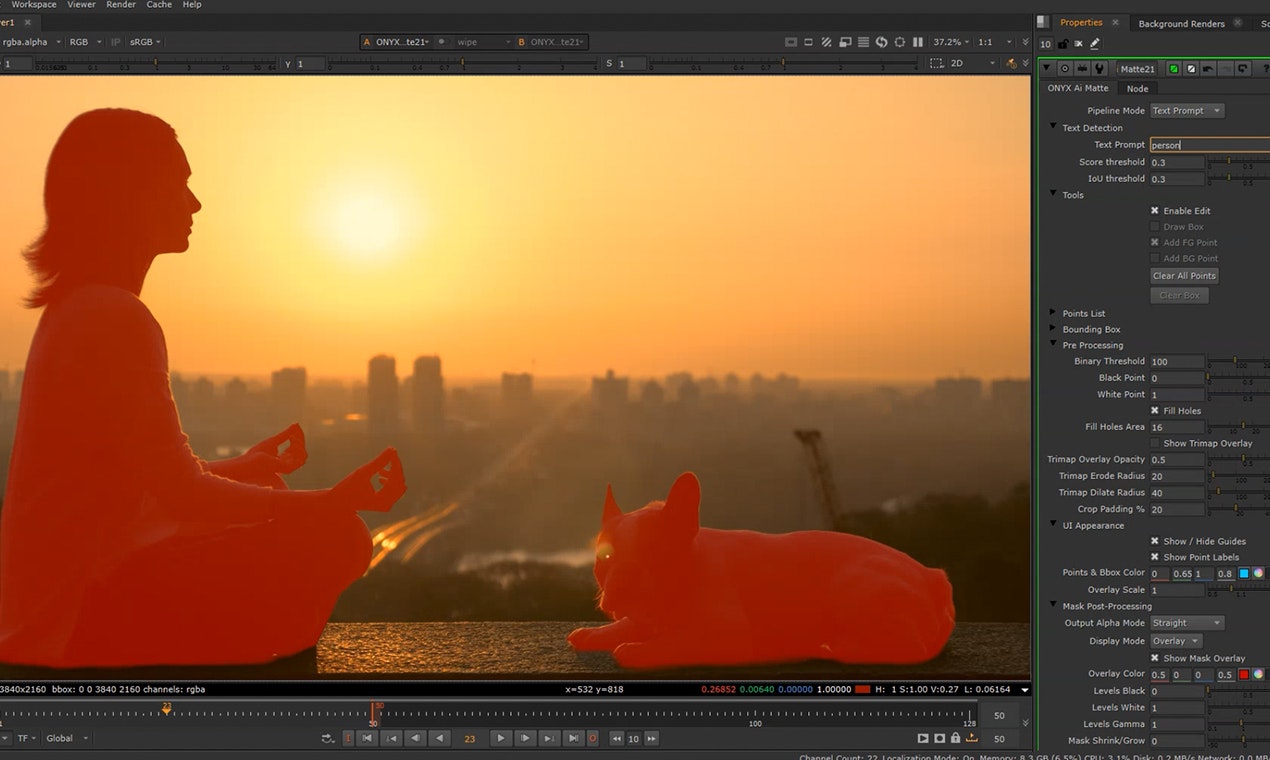The image size is (1270, 760).
Task: Enable the Add BG Point checkbox
Action: (x=1155, y=258)
